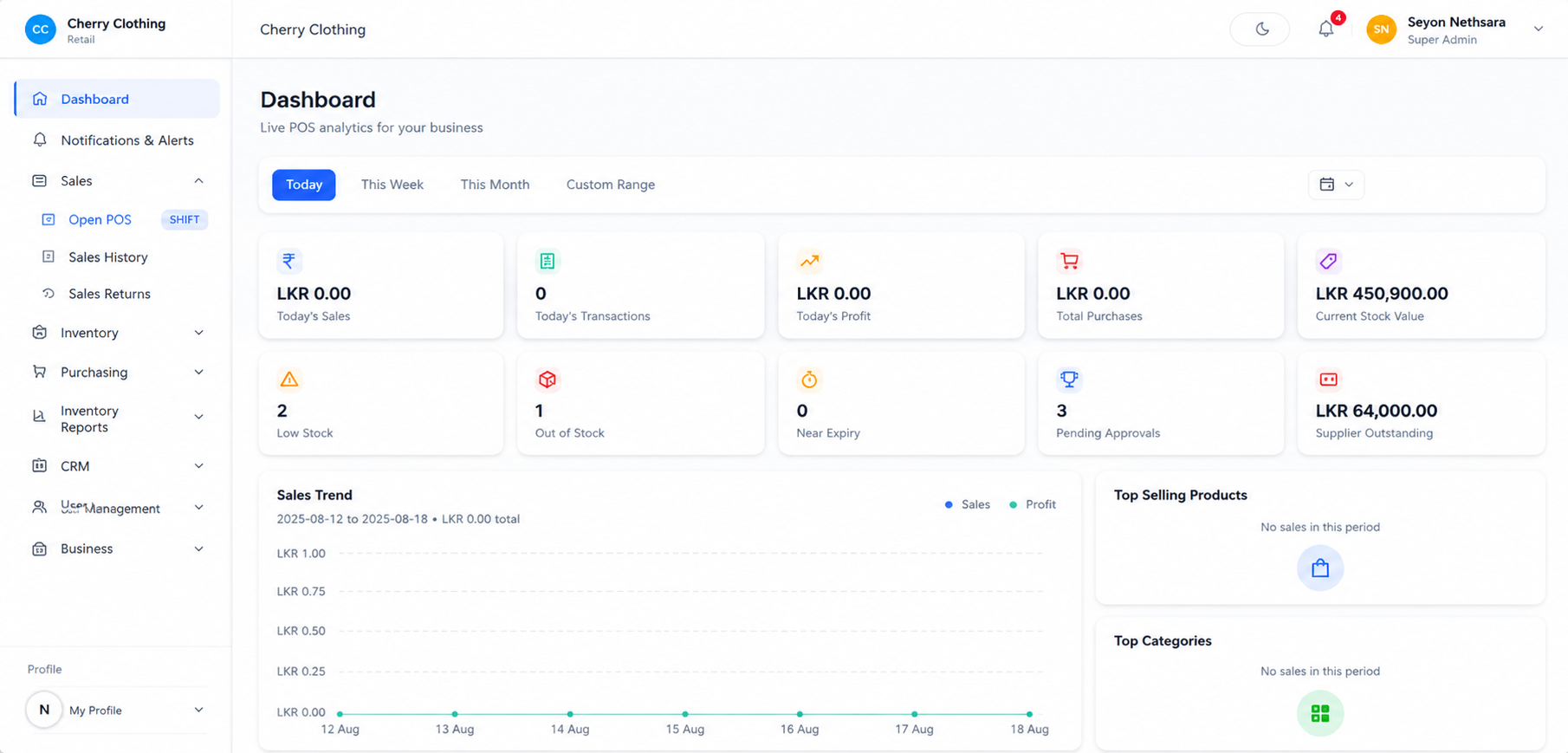This screenshot has height=753, width=1568.
Task: Open Sales History
Action: (108, 257)
